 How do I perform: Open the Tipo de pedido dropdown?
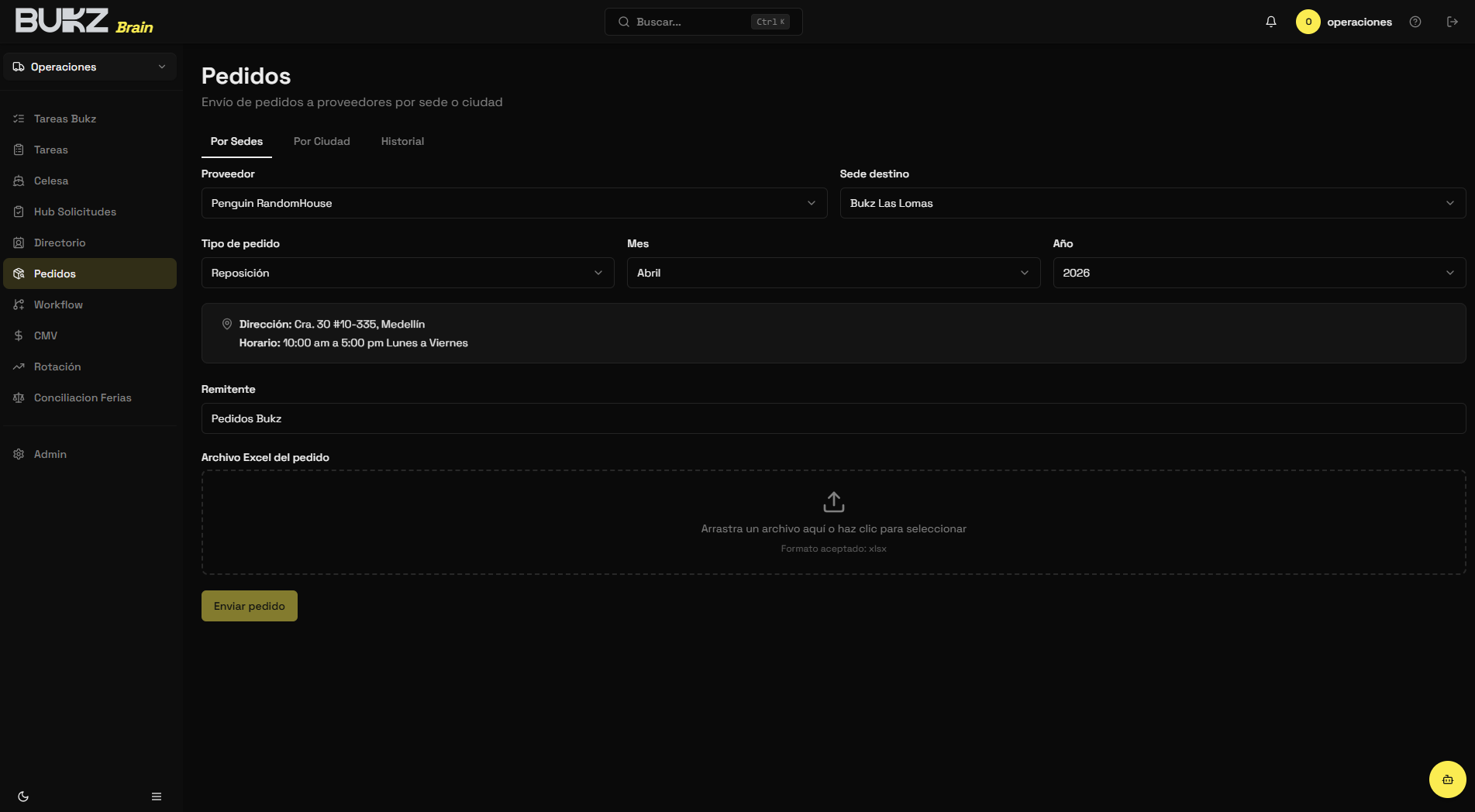point(408,273)
